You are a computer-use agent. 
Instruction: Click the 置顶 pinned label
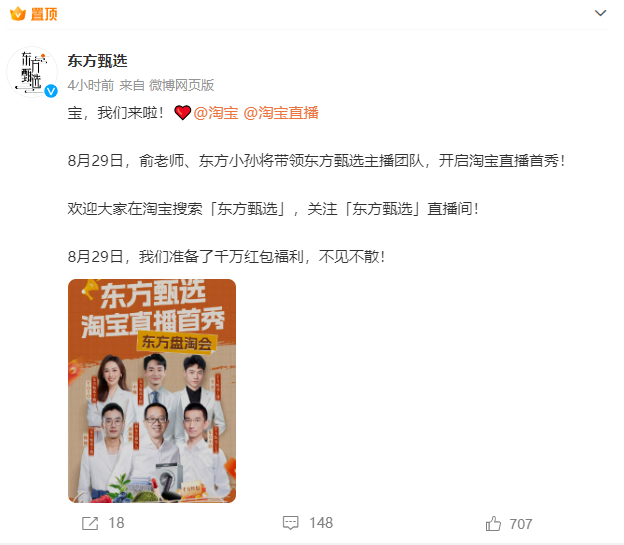(44, 14)
